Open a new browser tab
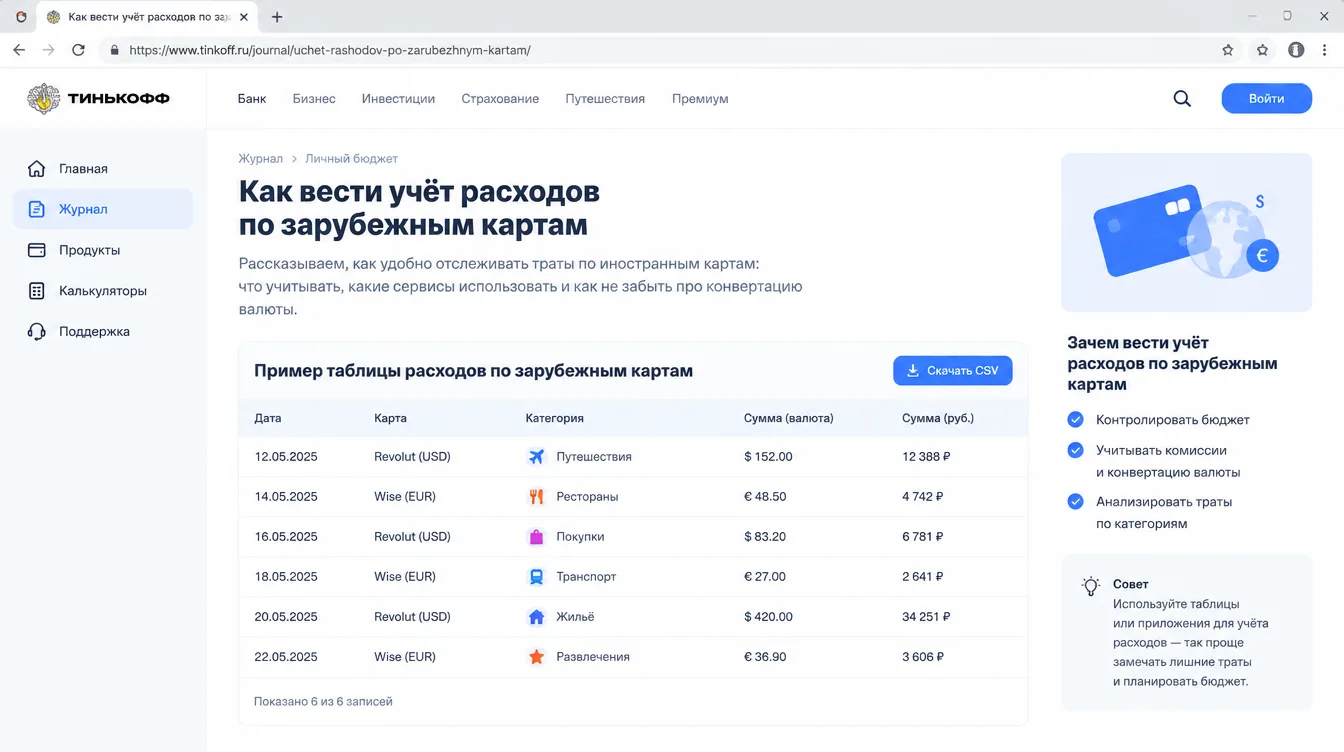 [277, 17]
